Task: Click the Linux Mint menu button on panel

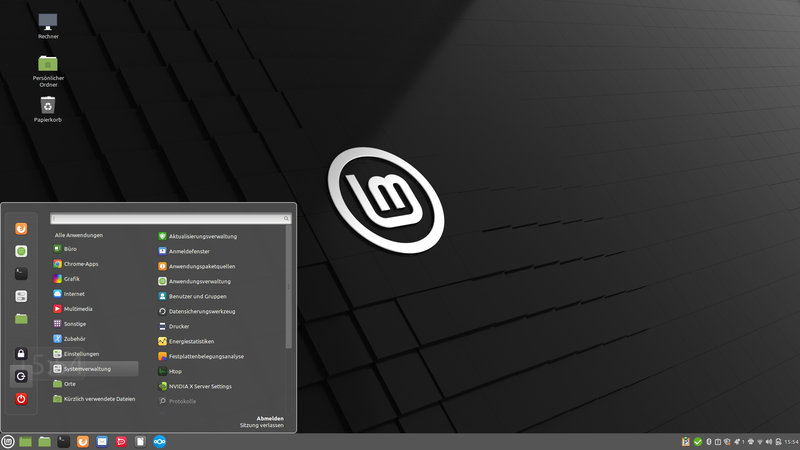Action: coord(7,442)
